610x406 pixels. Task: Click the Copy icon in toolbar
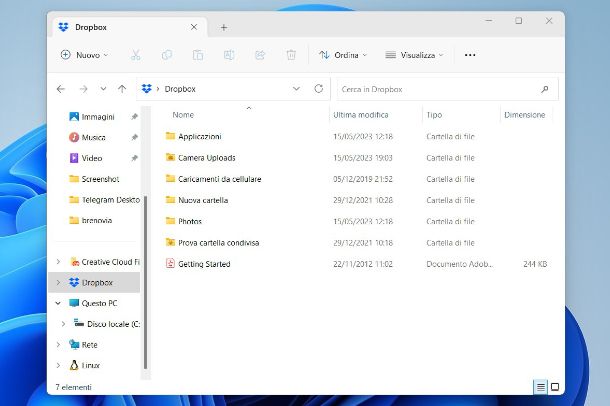(x=167, y=55)
